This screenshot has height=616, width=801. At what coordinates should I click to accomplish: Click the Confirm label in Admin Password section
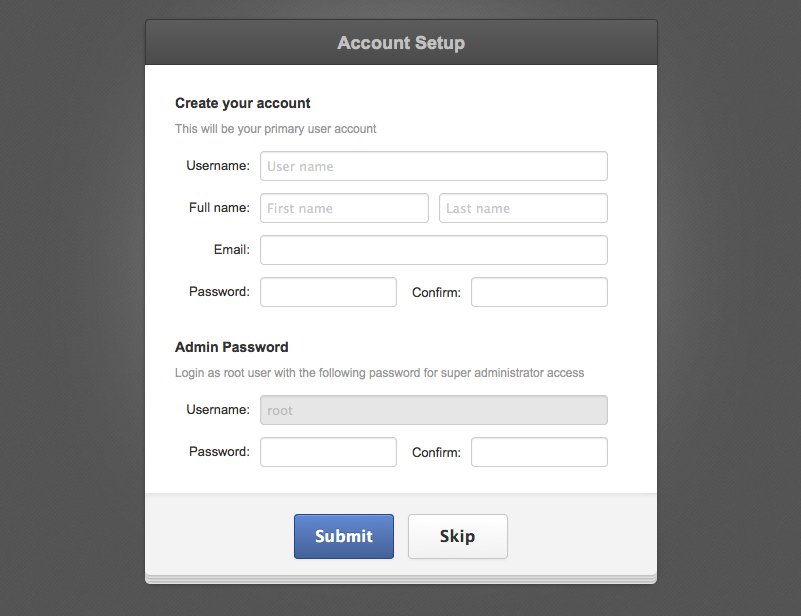[x=436, y=453]
